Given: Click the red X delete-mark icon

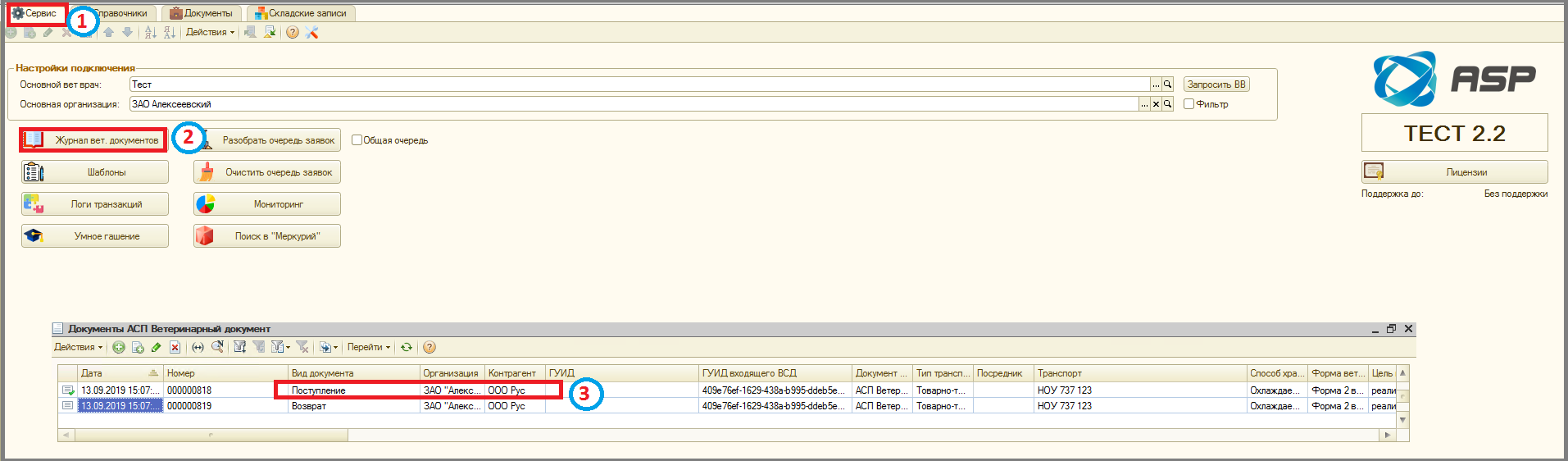Looking at the screenshot, I should [x=175, y=348].
